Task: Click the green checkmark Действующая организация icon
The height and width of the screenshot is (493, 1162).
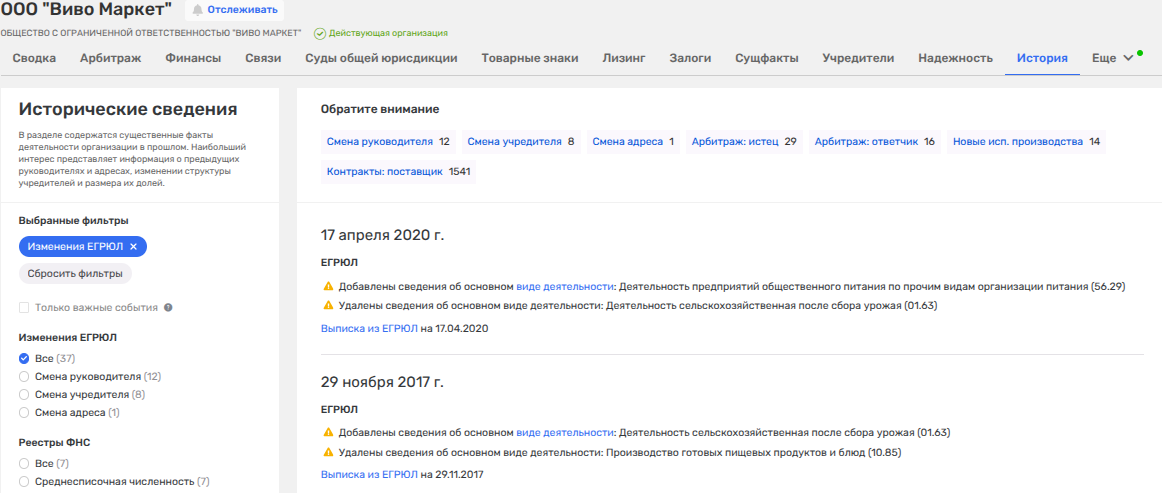Action: click(320, 33)
